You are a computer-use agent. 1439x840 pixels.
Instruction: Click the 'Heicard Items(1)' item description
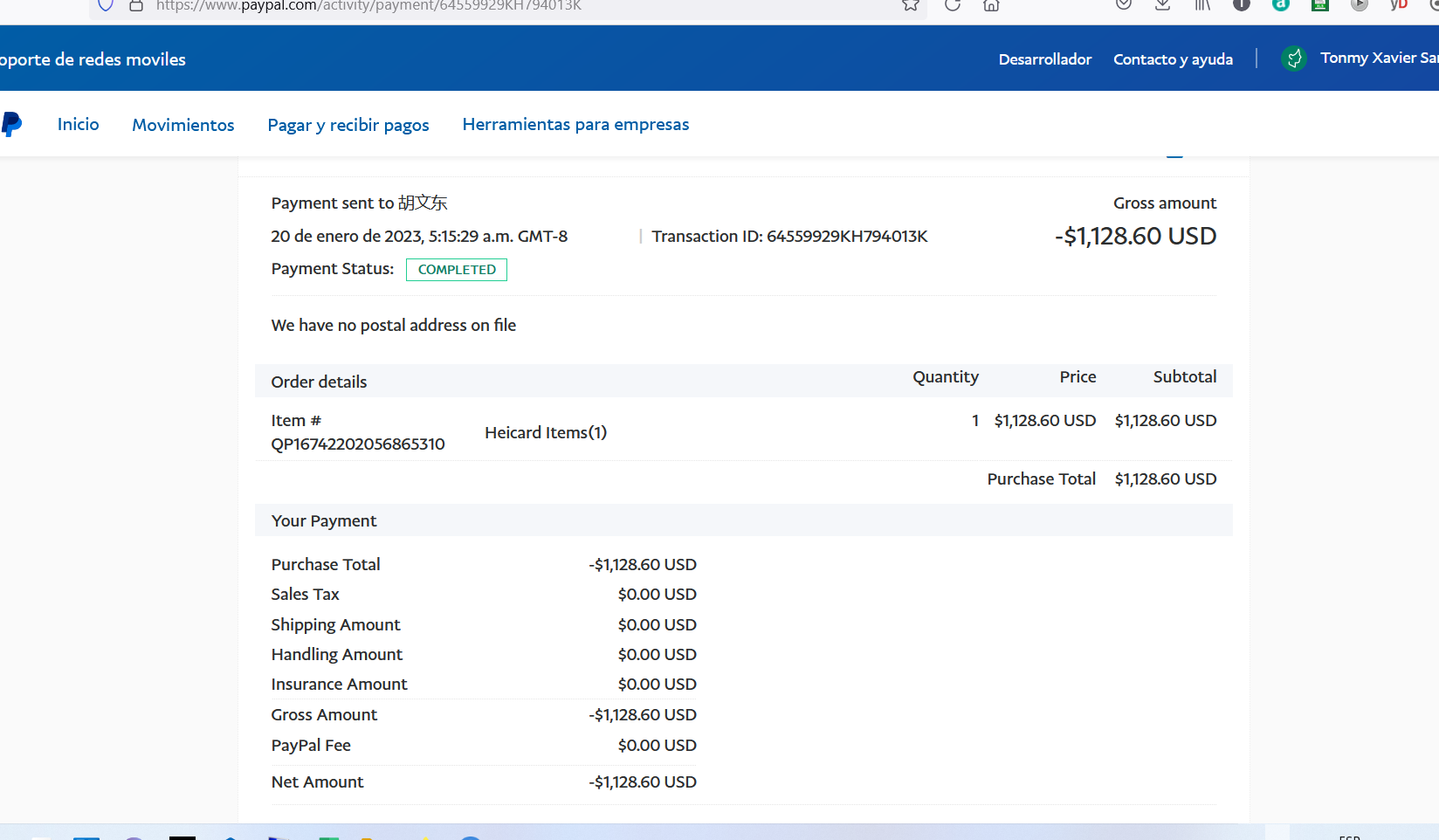[x=546, y=432]
